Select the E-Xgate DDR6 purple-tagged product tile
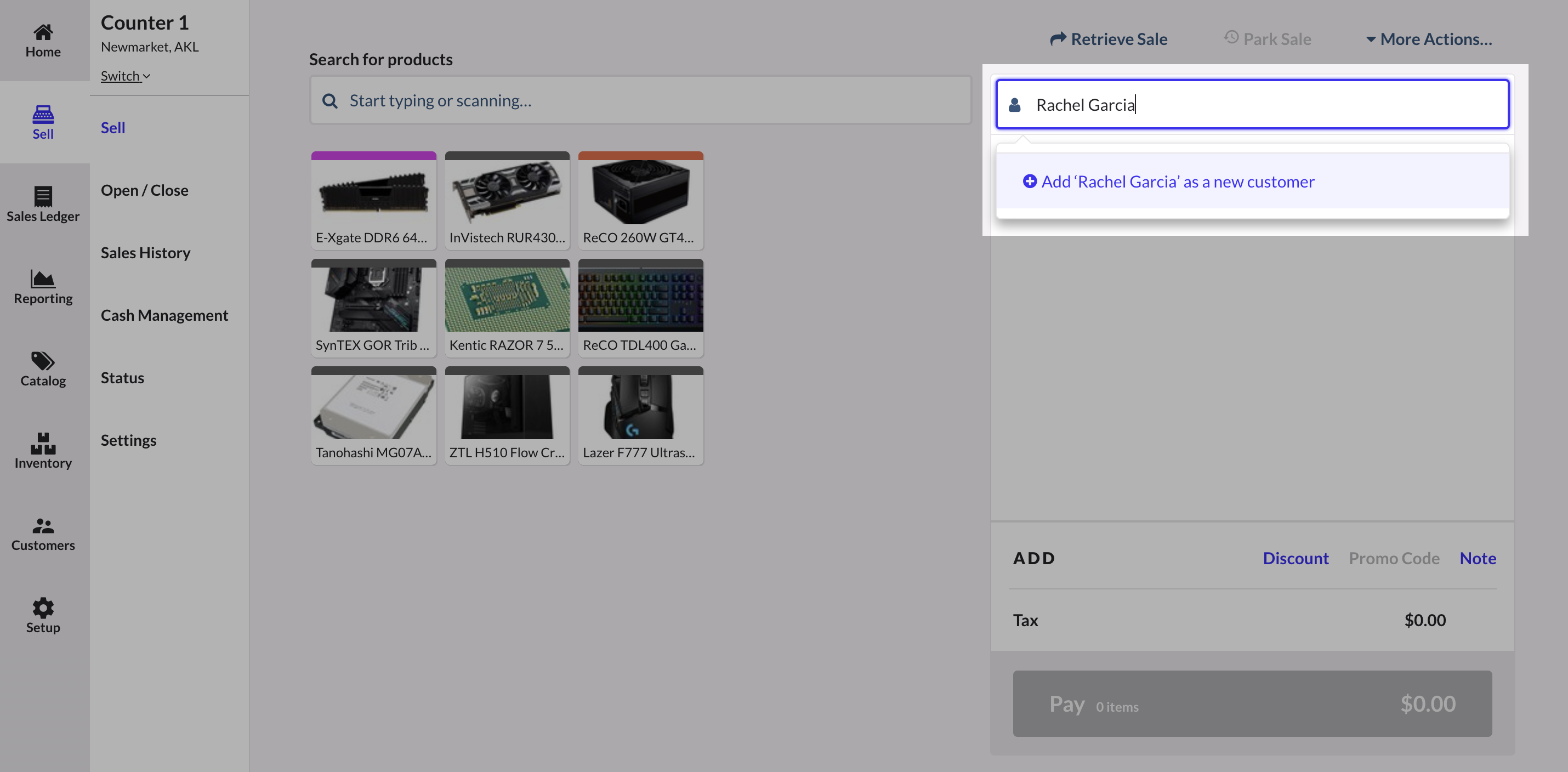 [x=373, y=200]
